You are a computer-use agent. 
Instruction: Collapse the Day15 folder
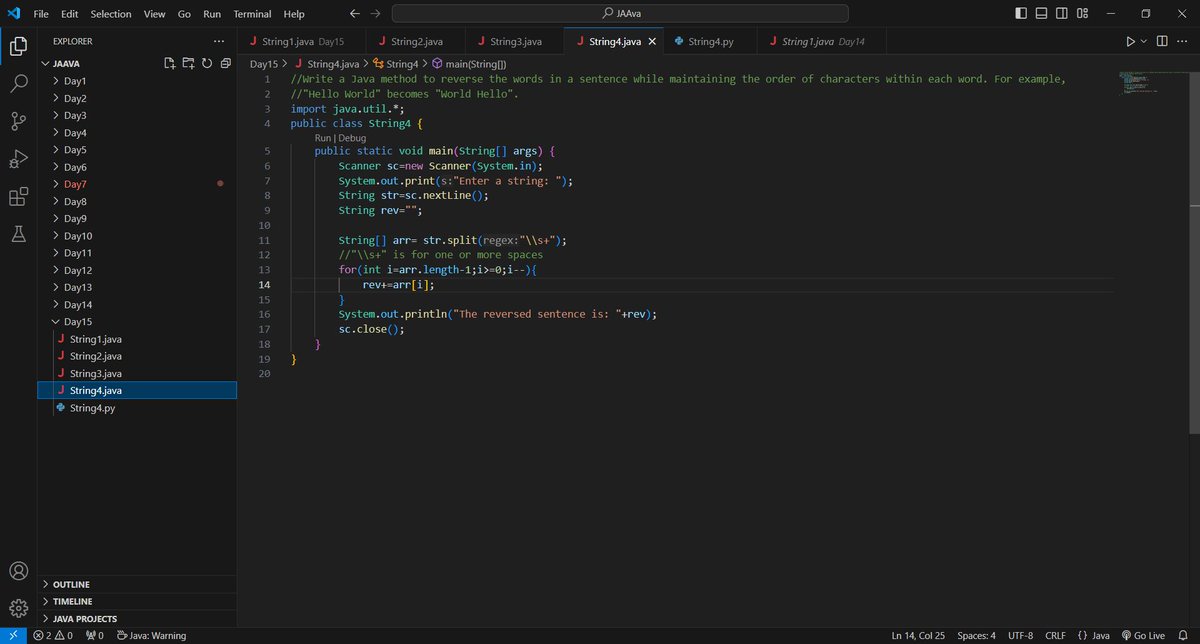tap(138, 321)
